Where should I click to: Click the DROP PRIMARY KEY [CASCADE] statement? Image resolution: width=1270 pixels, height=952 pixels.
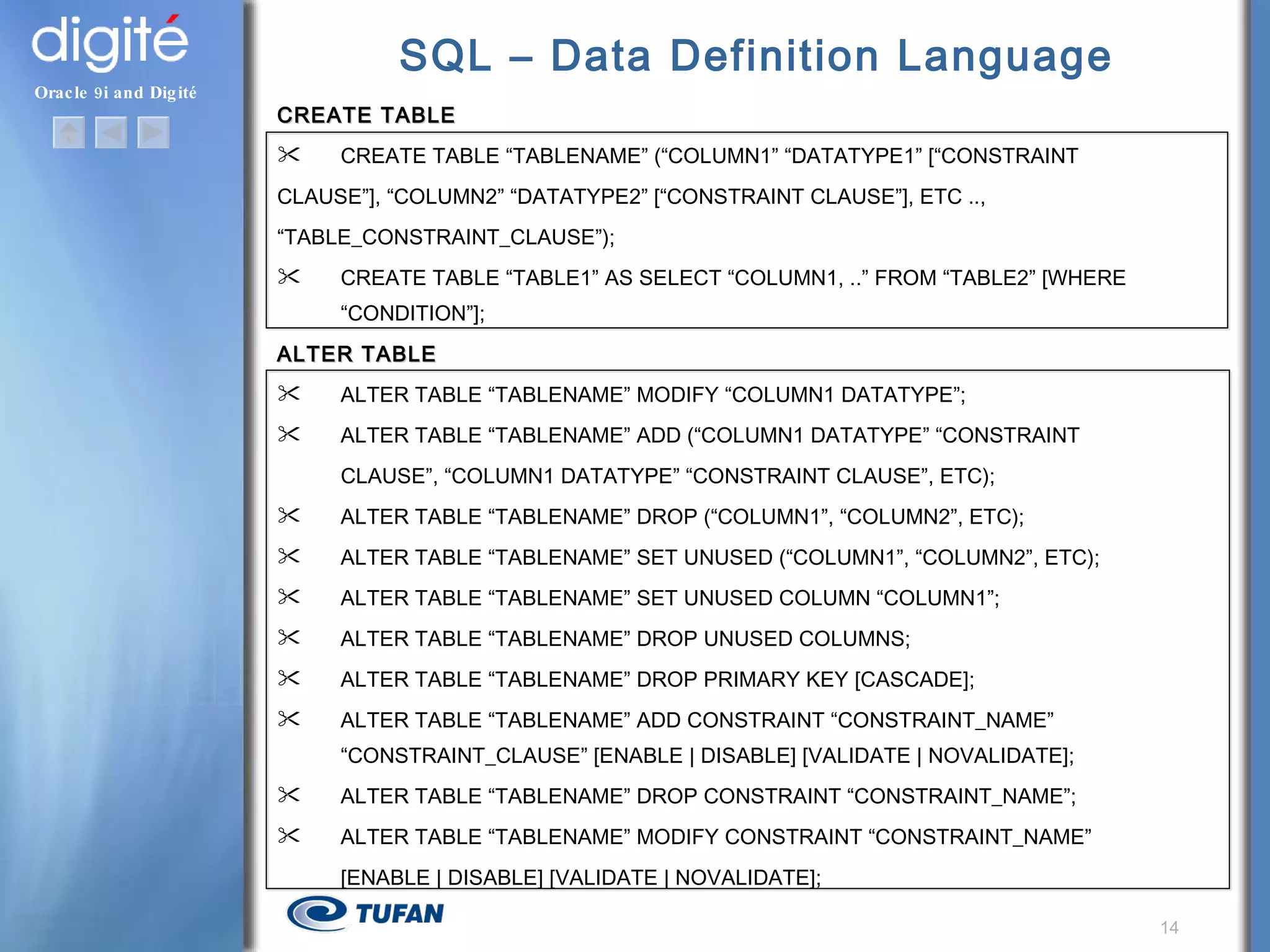[657, 680]
